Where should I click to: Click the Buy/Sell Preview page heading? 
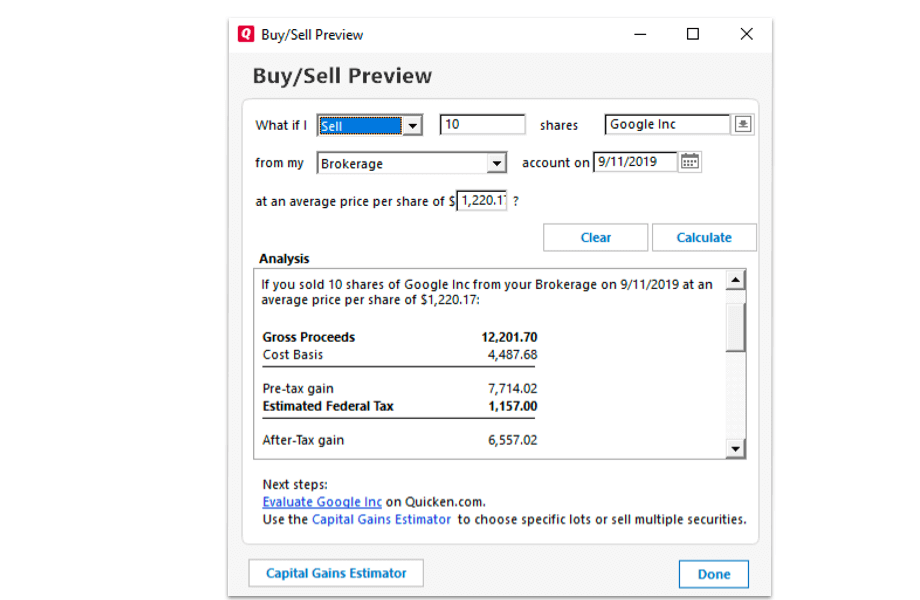(342, 76)
